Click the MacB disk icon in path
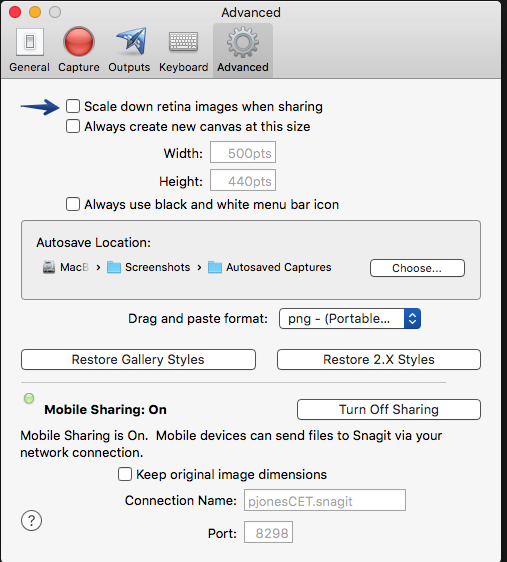This screenshot has height=562, width=507. pos(49,267)
